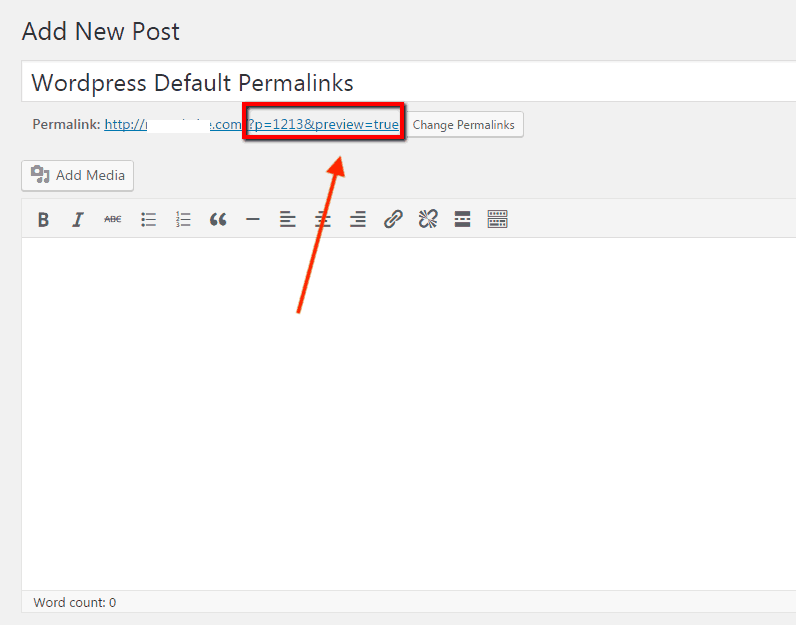This screenshot has width=796, height=625.
Task: Insert horizontal line icon
Action: click(253, 219)
